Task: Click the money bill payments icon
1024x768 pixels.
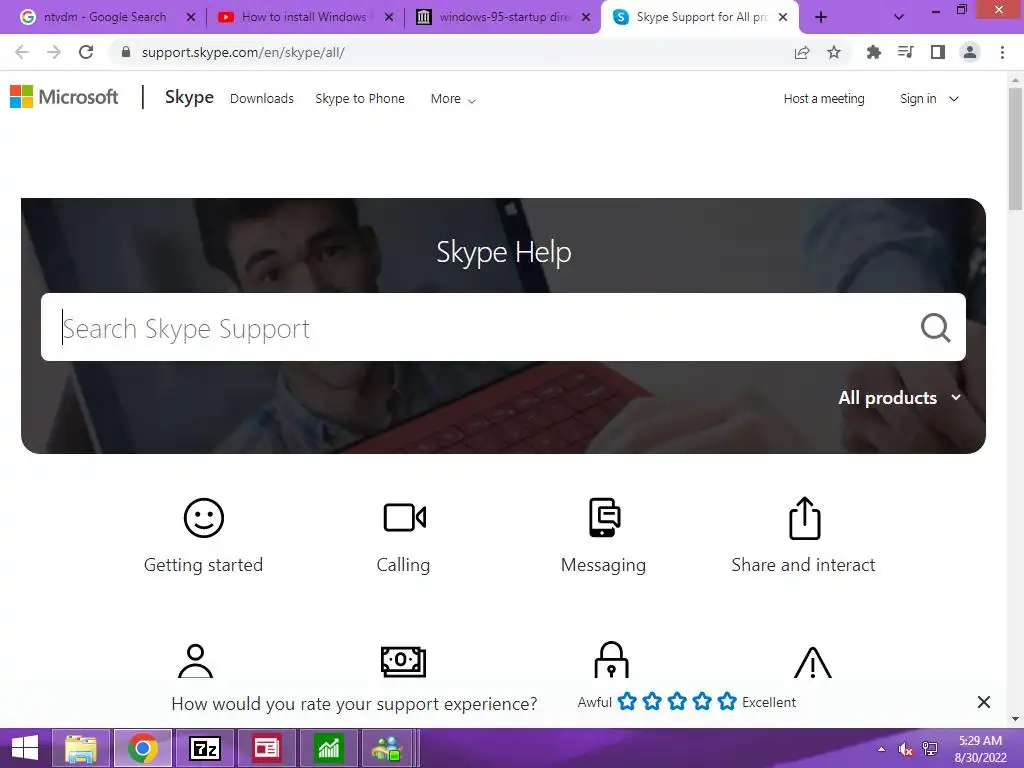Action: [404, 662]
